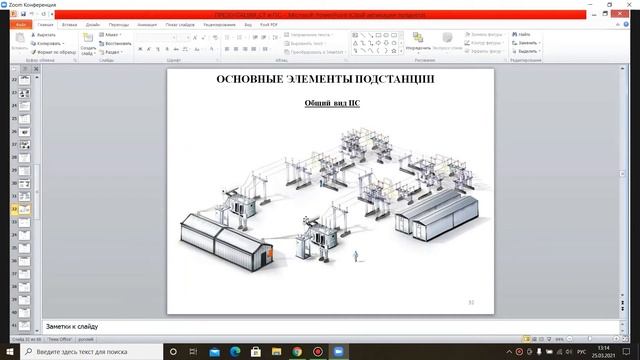Open Google Chrome from the taskbar
Screen dimensions: 640x360
(297, 351)
